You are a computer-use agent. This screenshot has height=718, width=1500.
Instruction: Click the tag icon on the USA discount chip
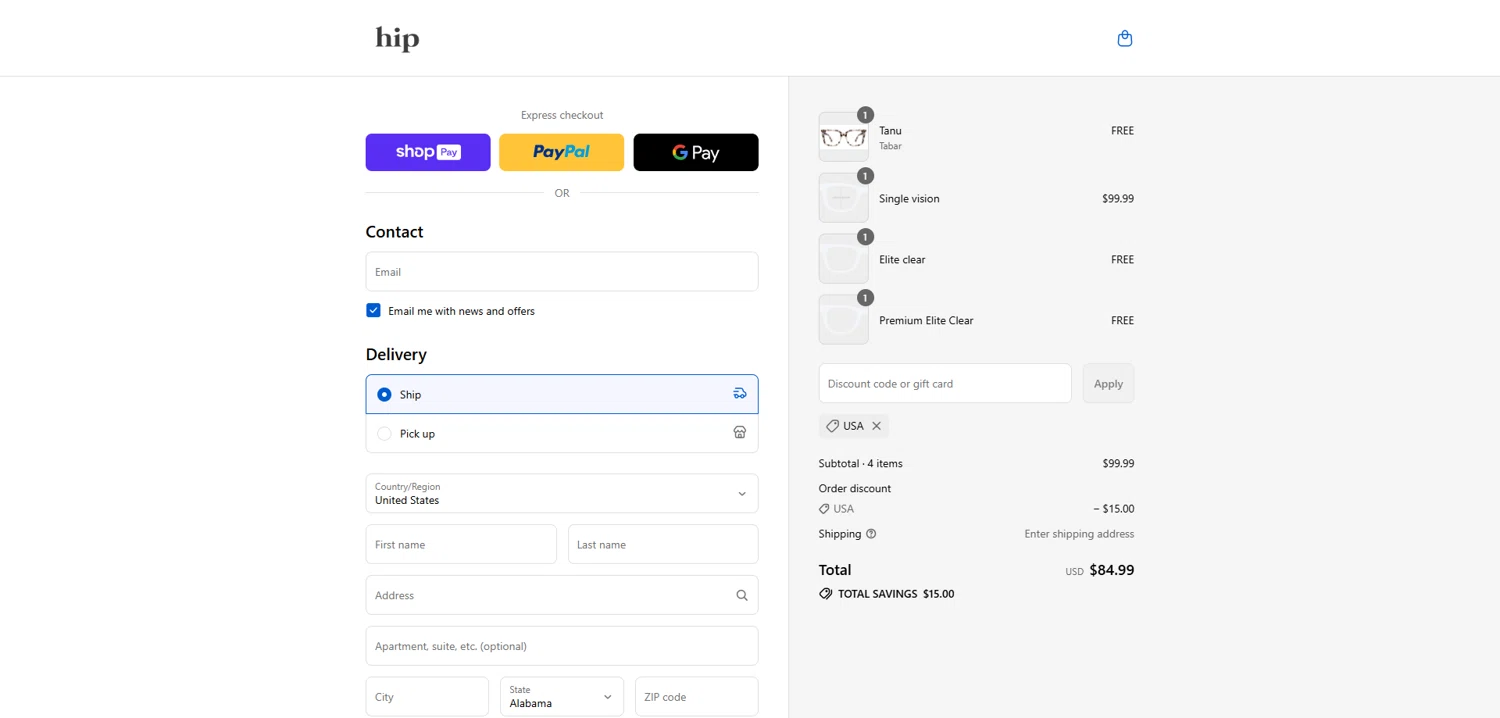click(x=832, y=426)
